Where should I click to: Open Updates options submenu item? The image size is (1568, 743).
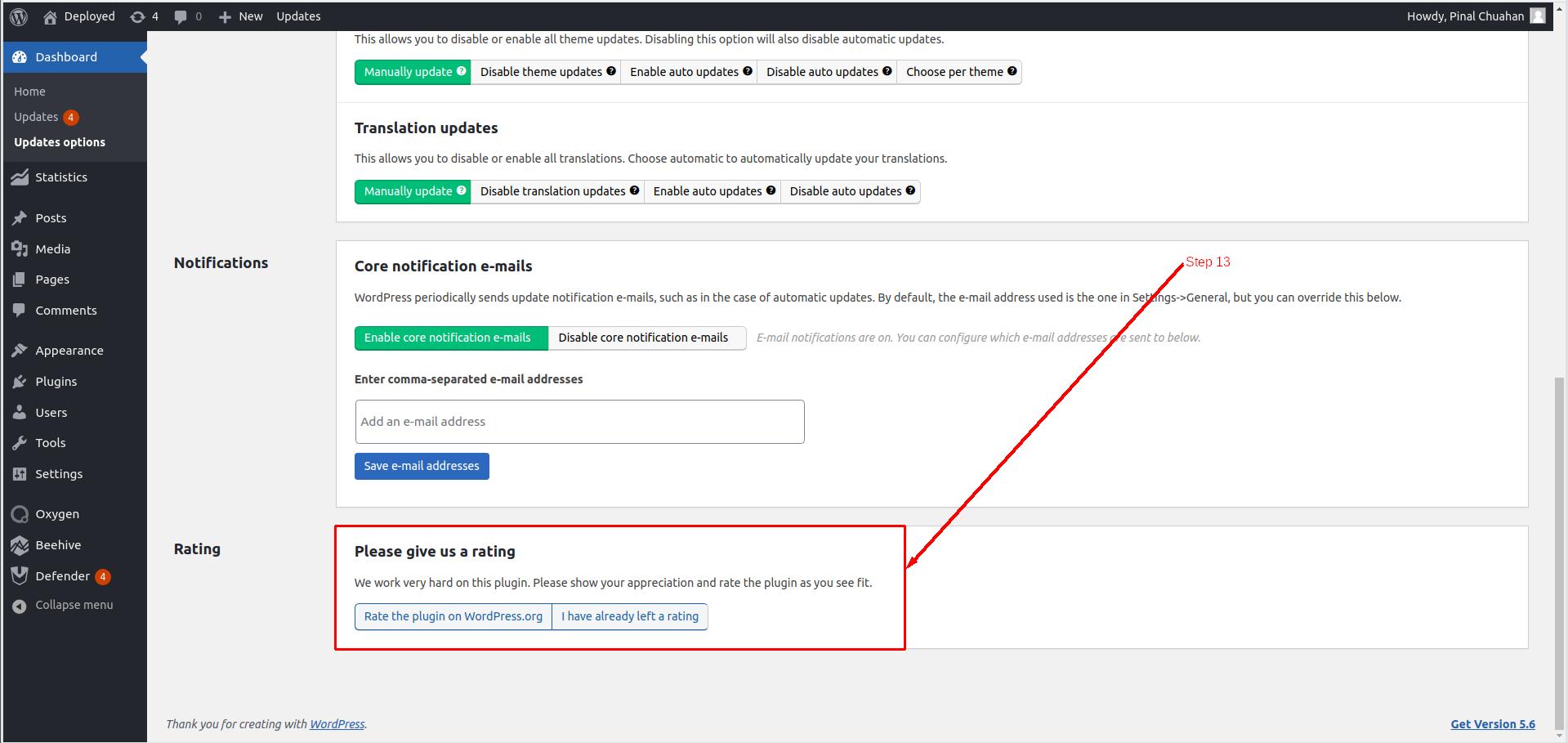point(60,142)
